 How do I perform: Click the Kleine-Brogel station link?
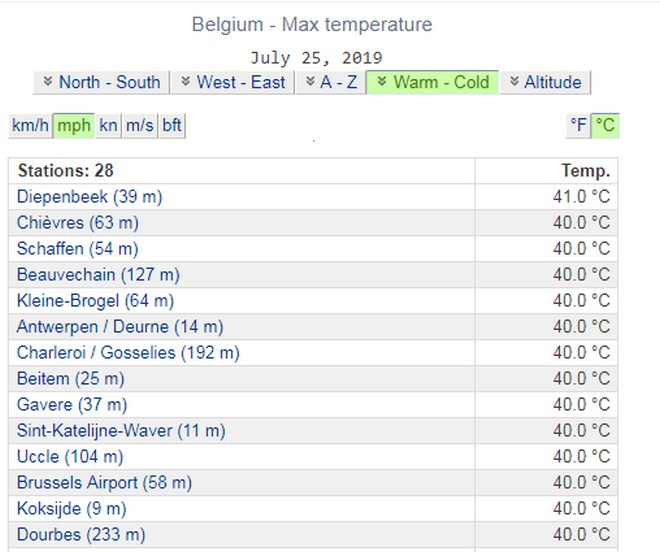[95, 301]
